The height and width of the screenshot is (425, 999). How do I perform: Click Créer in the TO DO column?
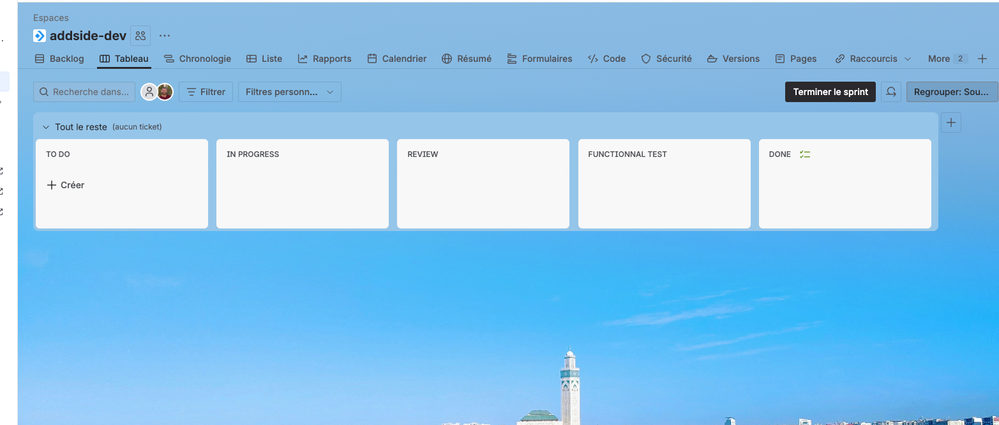[x=66, y=185]
